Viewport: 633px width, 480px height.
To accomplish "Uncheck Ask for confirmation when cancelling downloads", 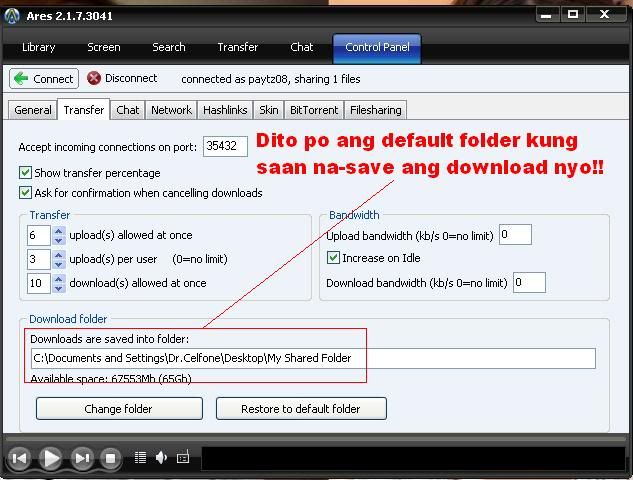I will click(25, 193).
